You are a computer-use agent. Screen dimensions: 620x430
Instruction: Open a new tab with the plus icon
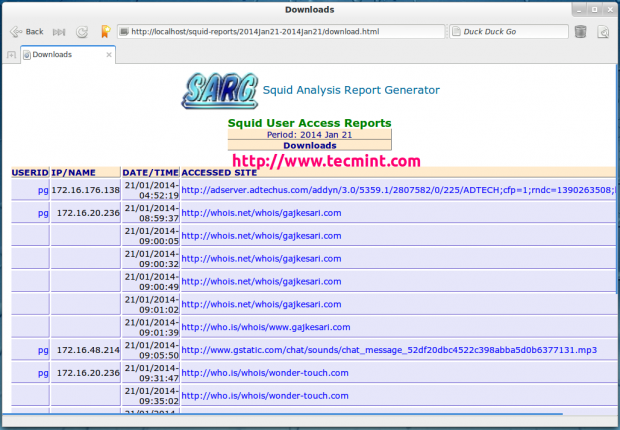tap(11, 55)
